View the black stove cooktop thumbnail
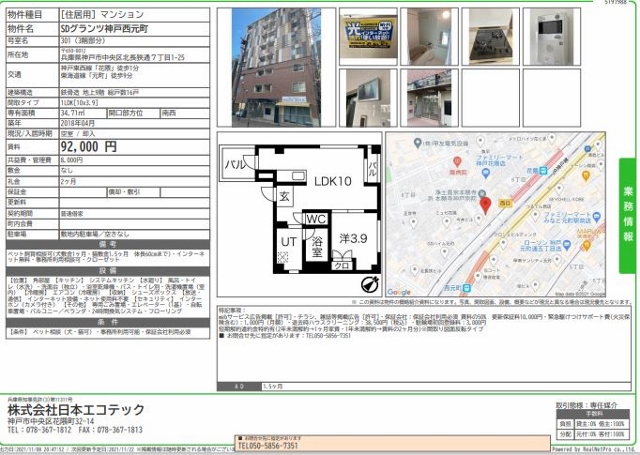This screenshot has height=455, width=640. 491,37
